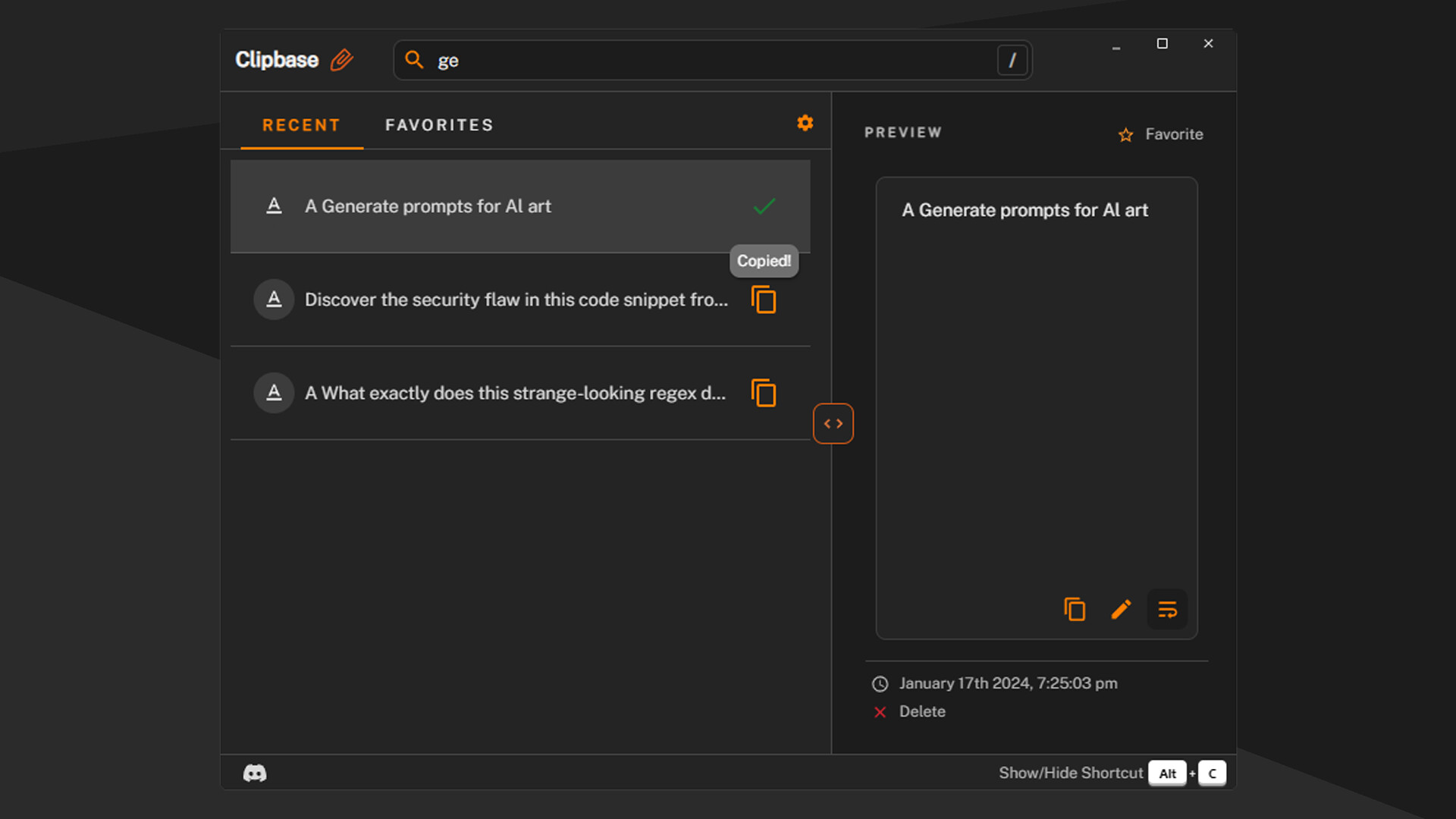Click the green checkmark on the AI art entry
1456x819 pixels.
pyautogui.click(x=764, y=206)
